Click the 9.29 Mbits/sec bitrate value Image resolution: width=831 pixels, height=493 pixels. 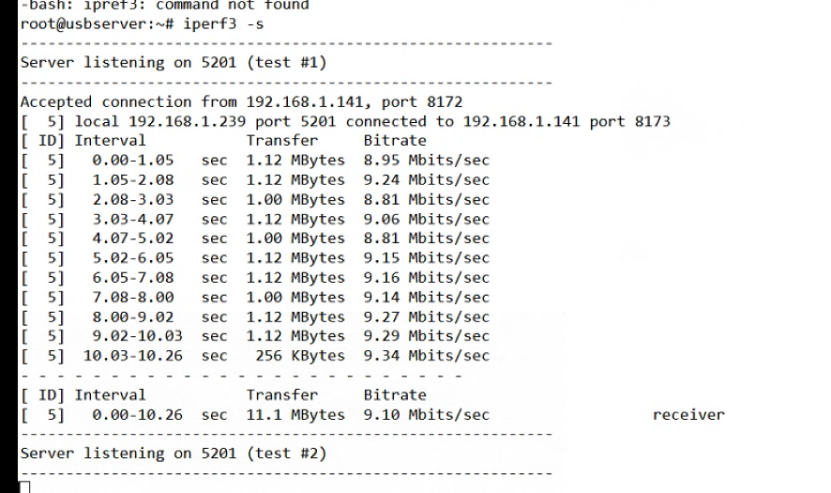pyautogui.click(x=427, y=336)
